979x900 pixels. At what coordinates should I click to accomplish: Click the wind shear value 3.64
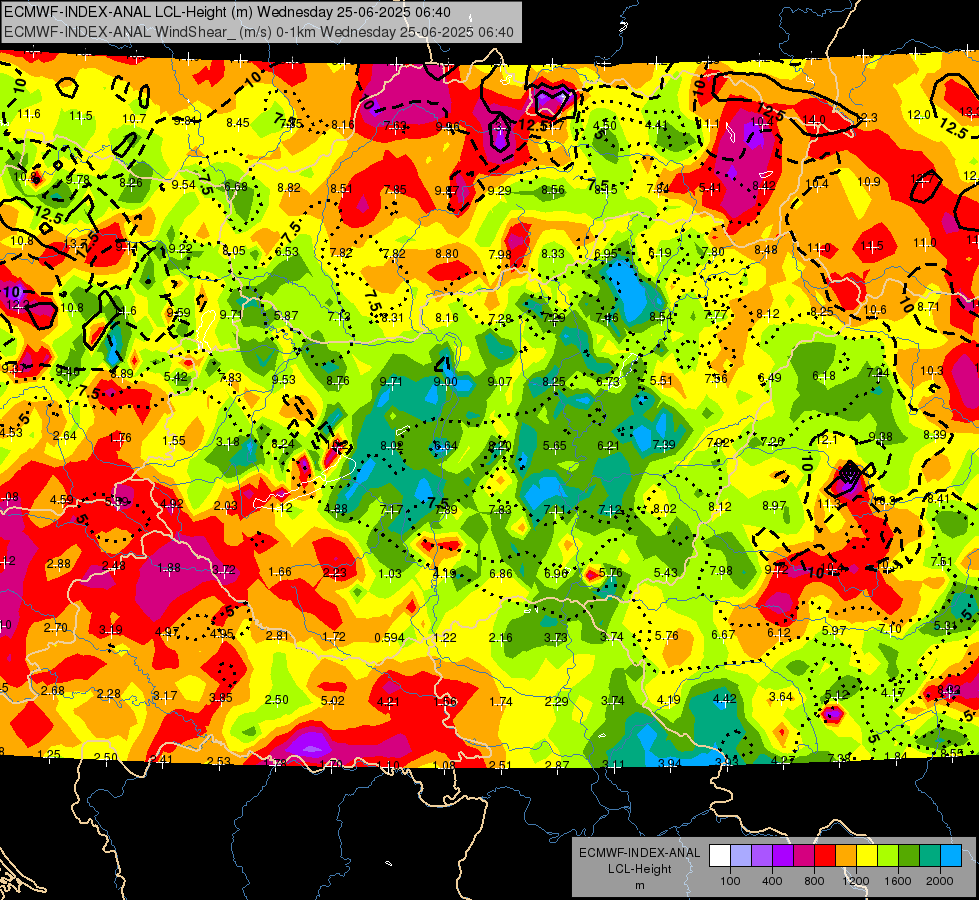tap(780, 696)
